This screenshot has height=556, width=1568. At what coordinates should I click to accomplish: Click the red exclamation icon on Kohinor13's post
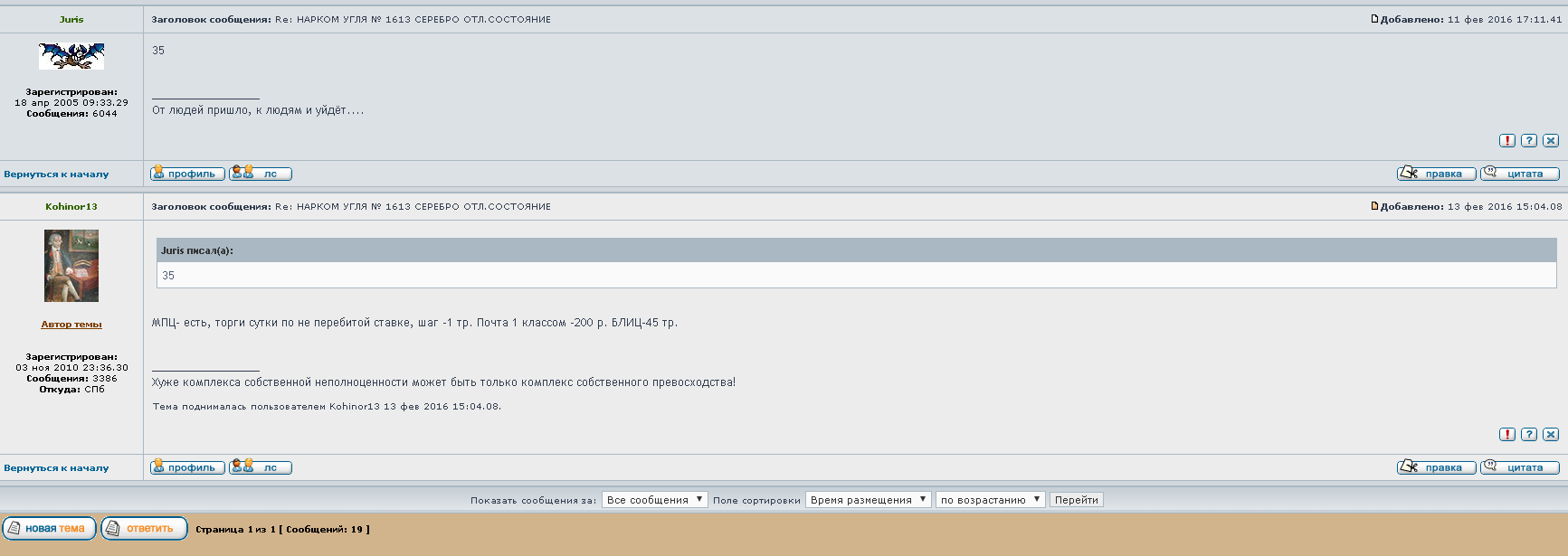point(1507,434)
